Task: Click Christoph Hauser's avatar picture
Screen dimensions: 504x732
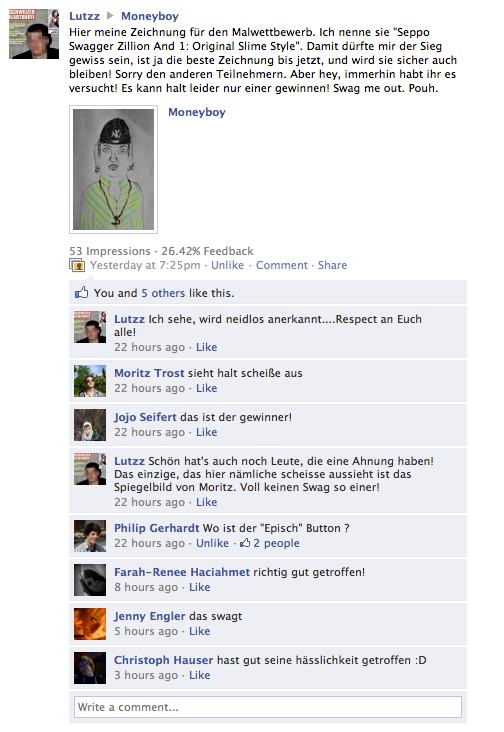Action: [x=90, y=668]
